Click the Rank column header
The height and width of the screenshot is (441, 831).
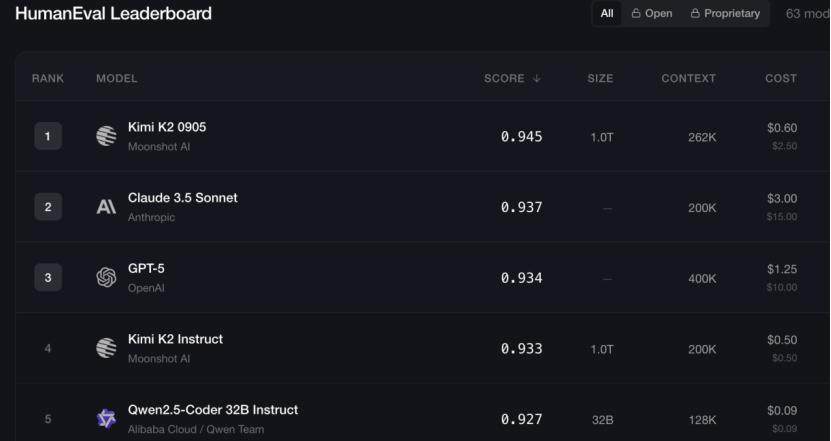pyautogui.click(x=48, y=78)
